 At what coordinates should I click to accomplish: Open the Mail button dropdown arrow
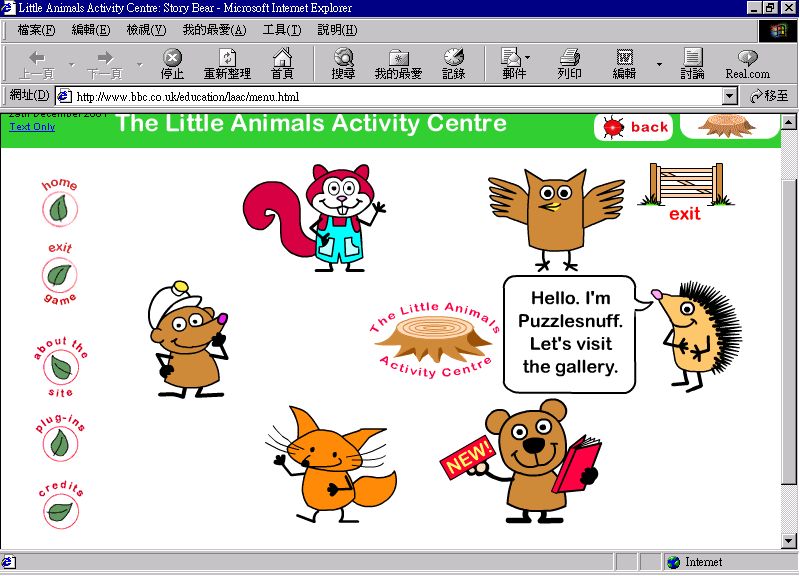528,57
